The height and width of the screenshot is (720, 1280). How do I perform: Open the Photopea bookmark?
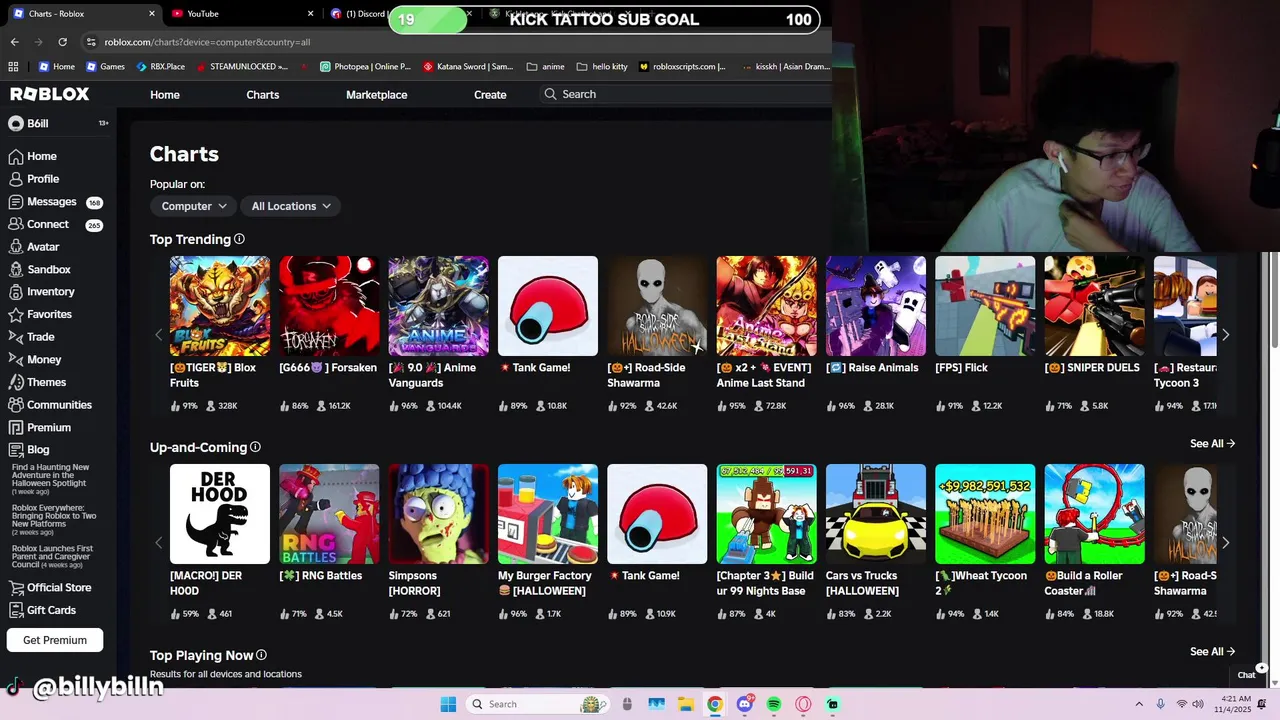coord(365,67)
